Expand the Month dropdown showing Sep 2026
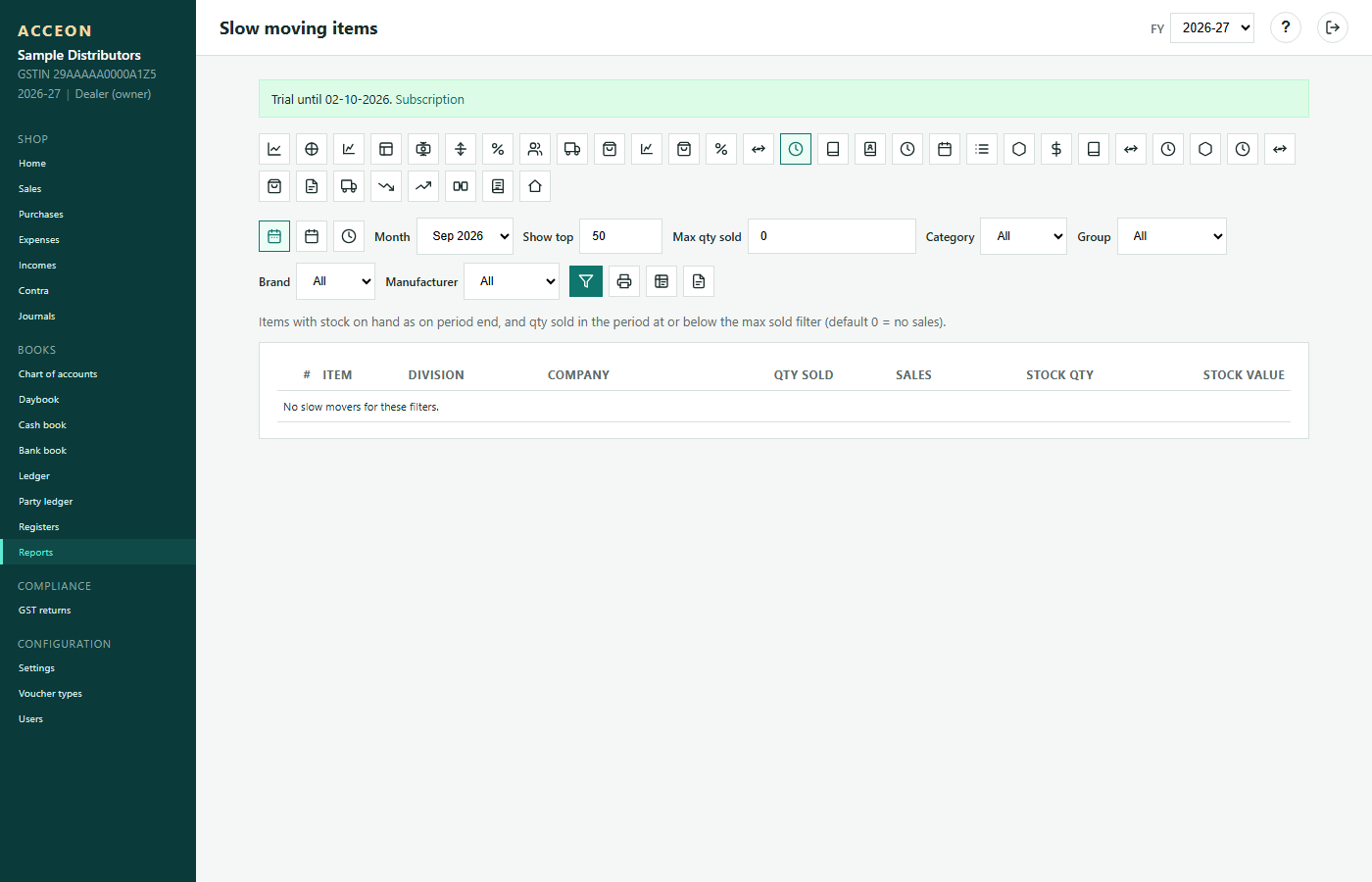1372x882 pixels. coord(465,236)
